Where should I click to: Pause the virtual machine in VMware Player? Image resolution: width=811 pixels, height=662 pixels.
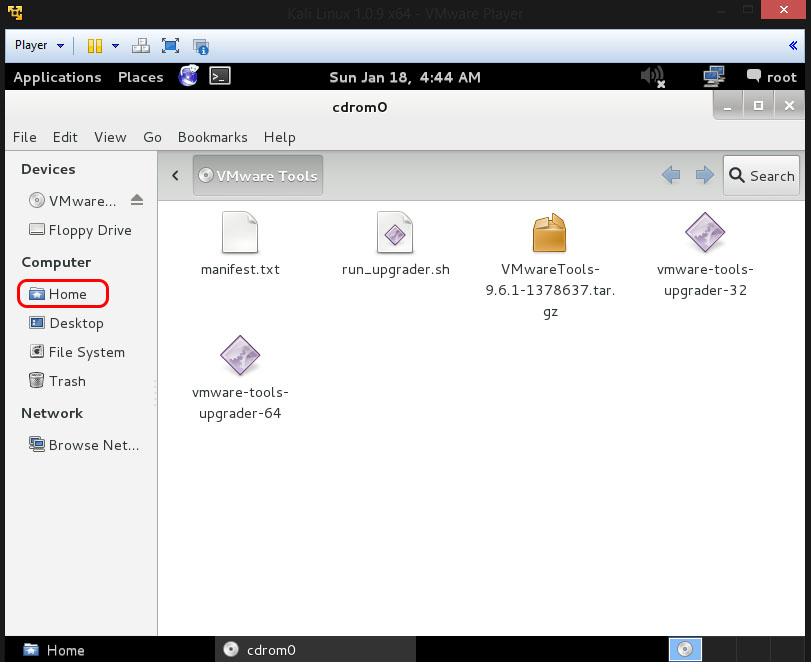(x=95, y=45)
